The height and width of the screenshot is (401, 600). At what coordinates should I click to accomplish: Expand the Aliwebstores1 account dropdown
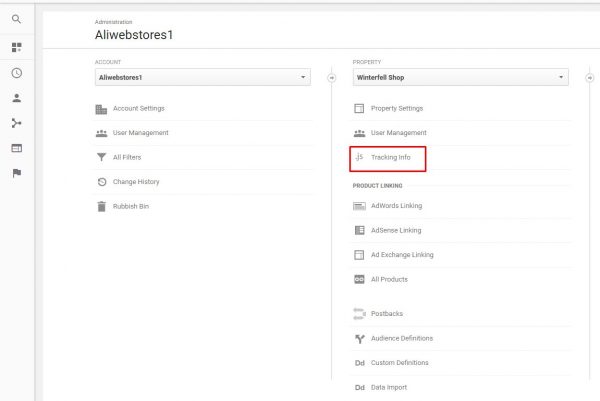point(203,77)
